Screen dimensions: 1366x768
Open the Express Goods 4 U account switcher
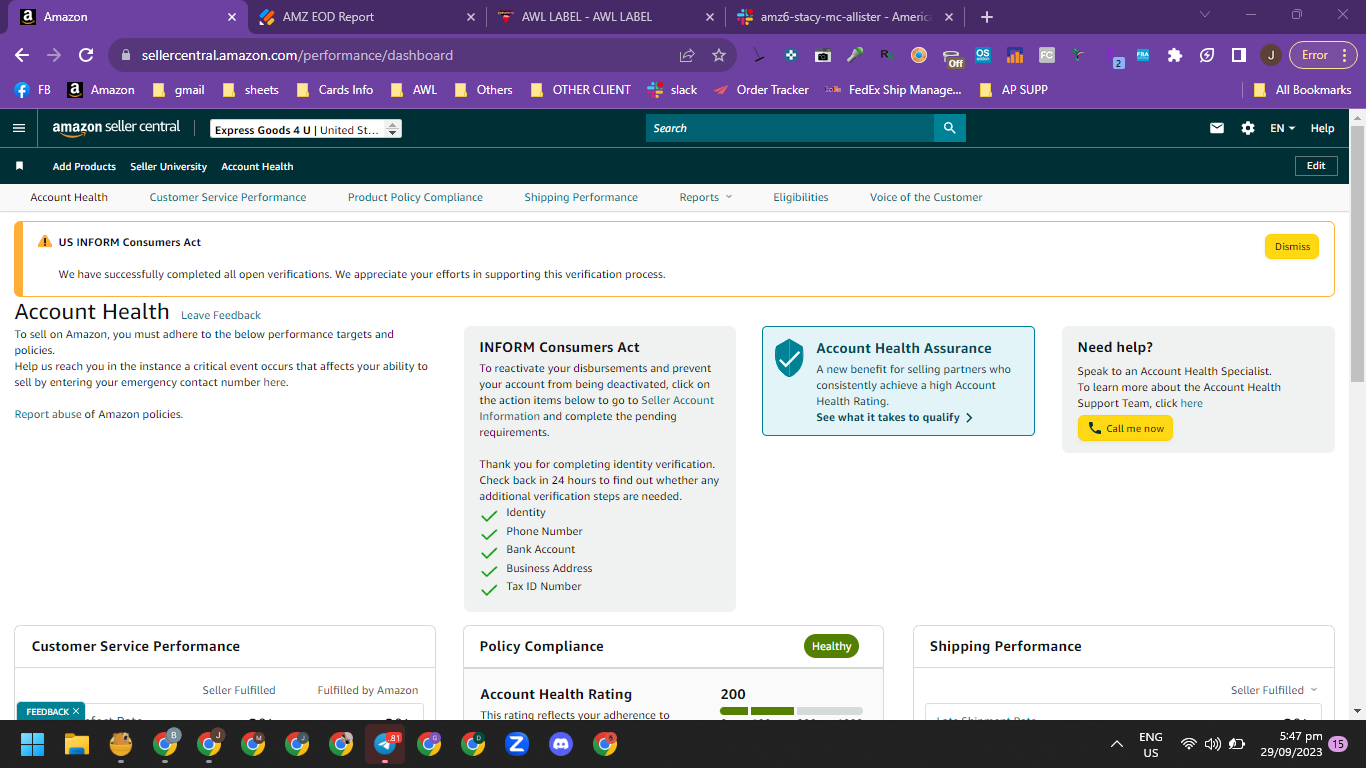tap(306, 129)
